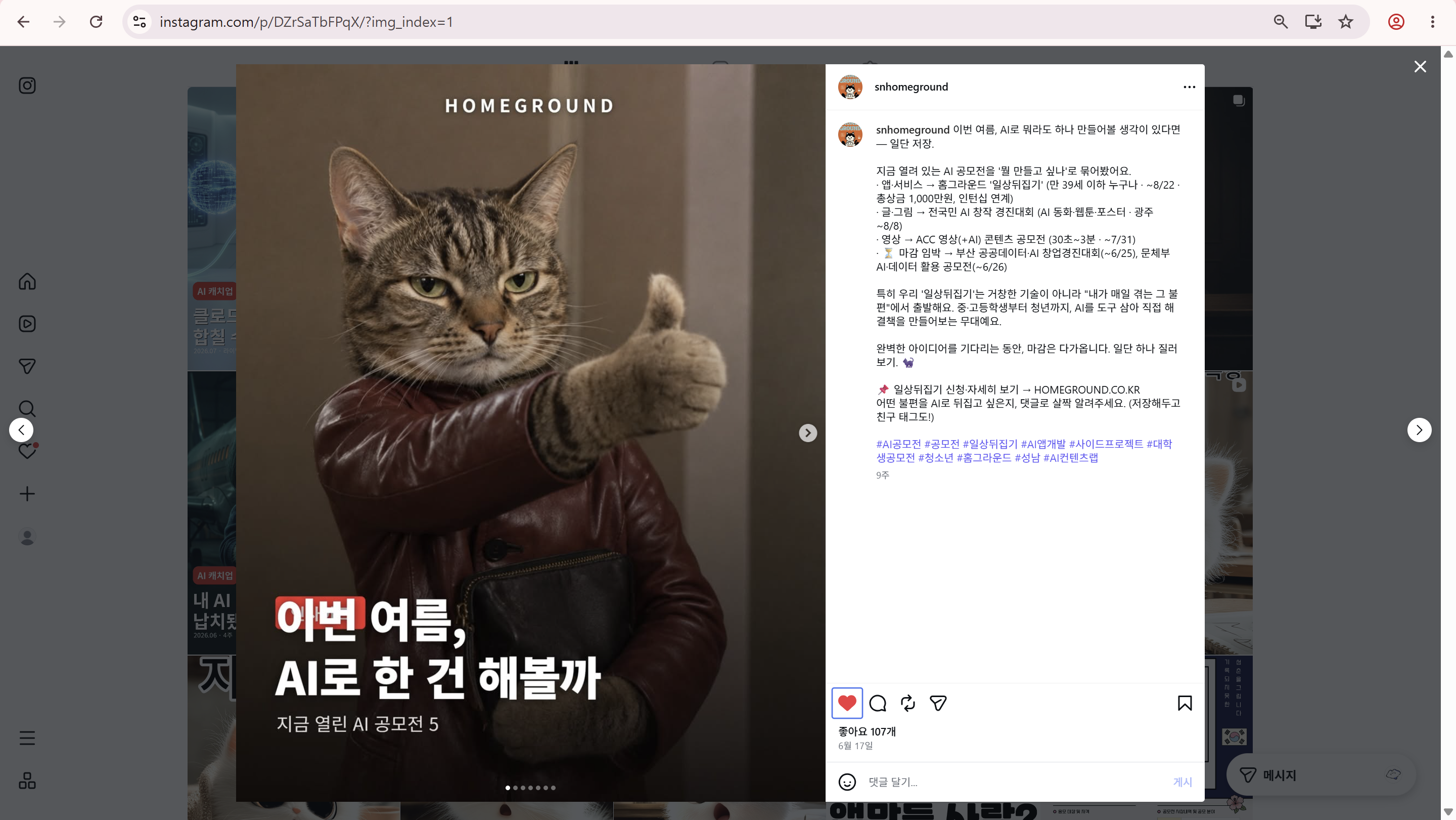Click browser back arrow
Screen dimensions: 1456x820
tap(23, 22)
